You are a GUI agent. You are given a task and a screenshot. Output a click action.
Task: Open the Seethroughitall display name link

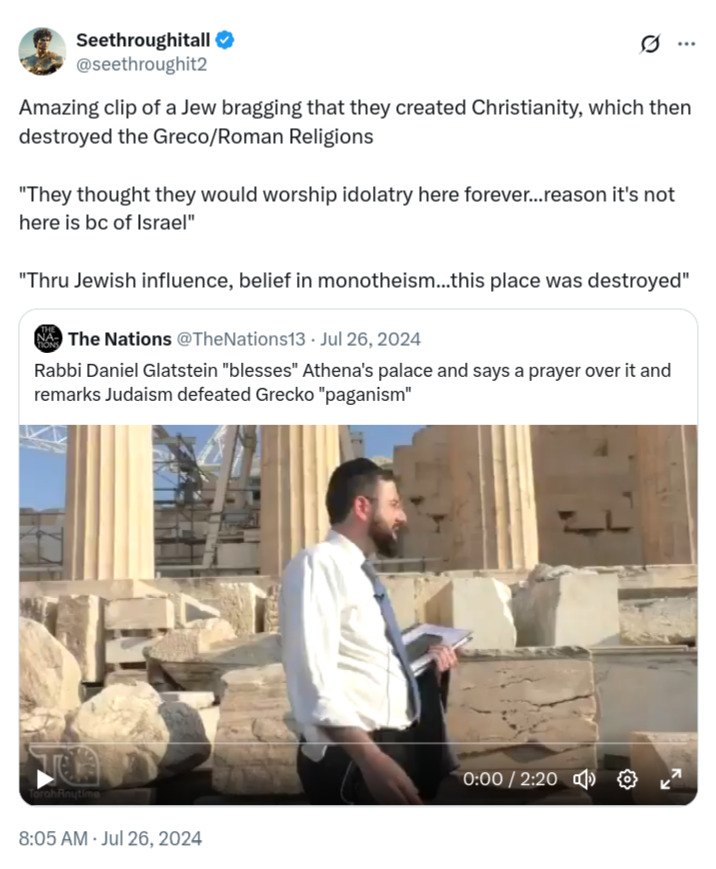point(143,40)
